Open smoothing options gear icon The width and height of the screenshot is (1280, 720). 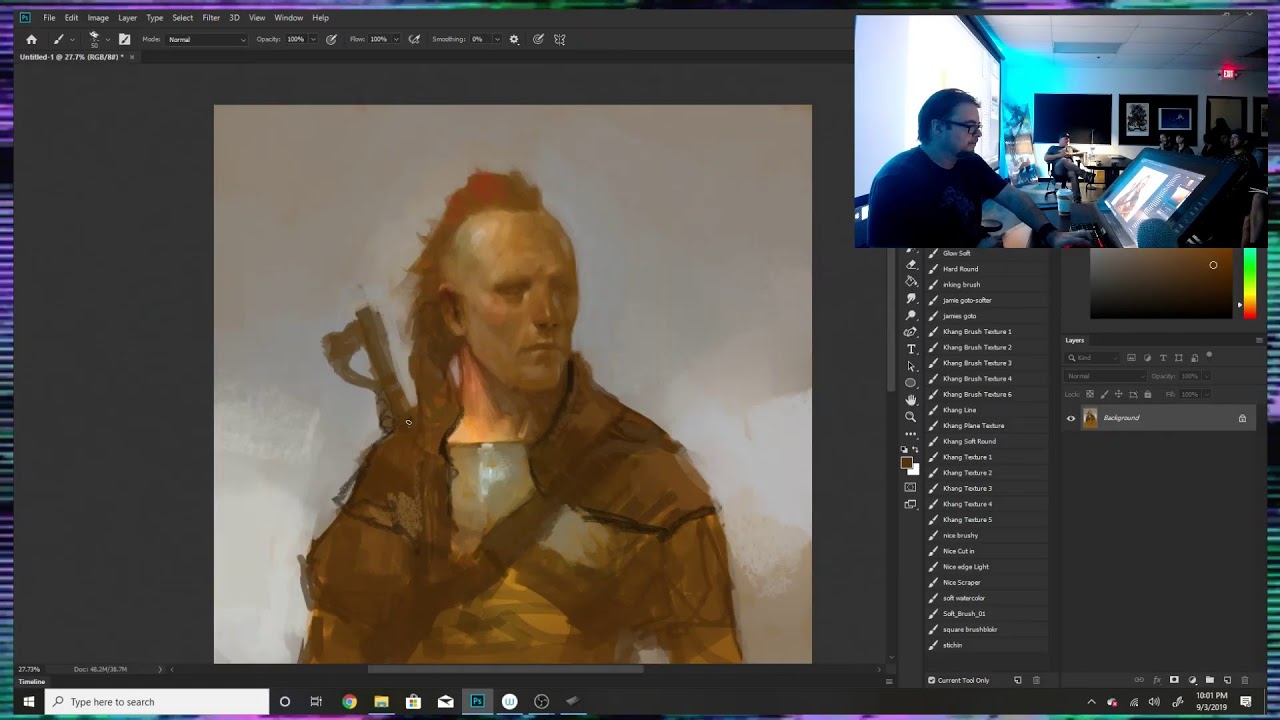tap(514, 39)
